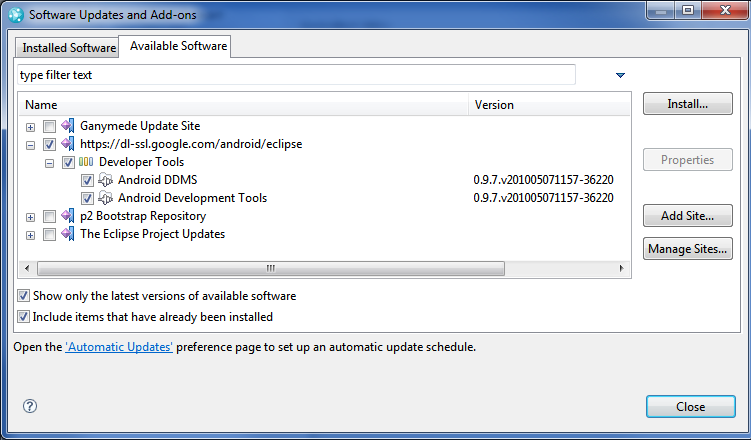Viewport: 751px width, 440px height.
Task: Open the view menu dropdown arrow
Action: pos(620,75)
